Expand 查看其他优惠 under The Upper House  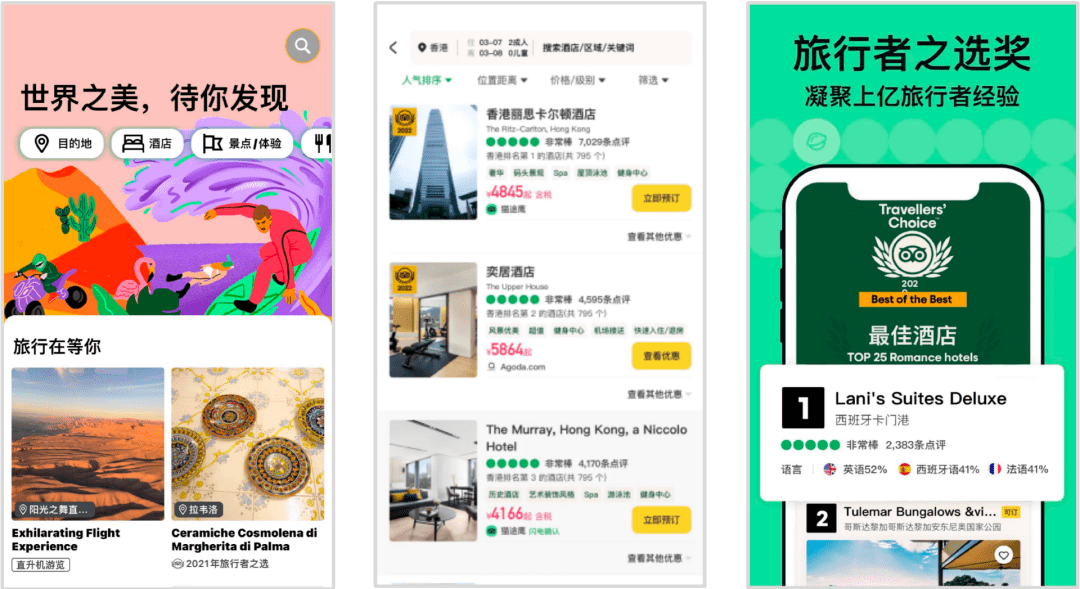coord(658,394)
